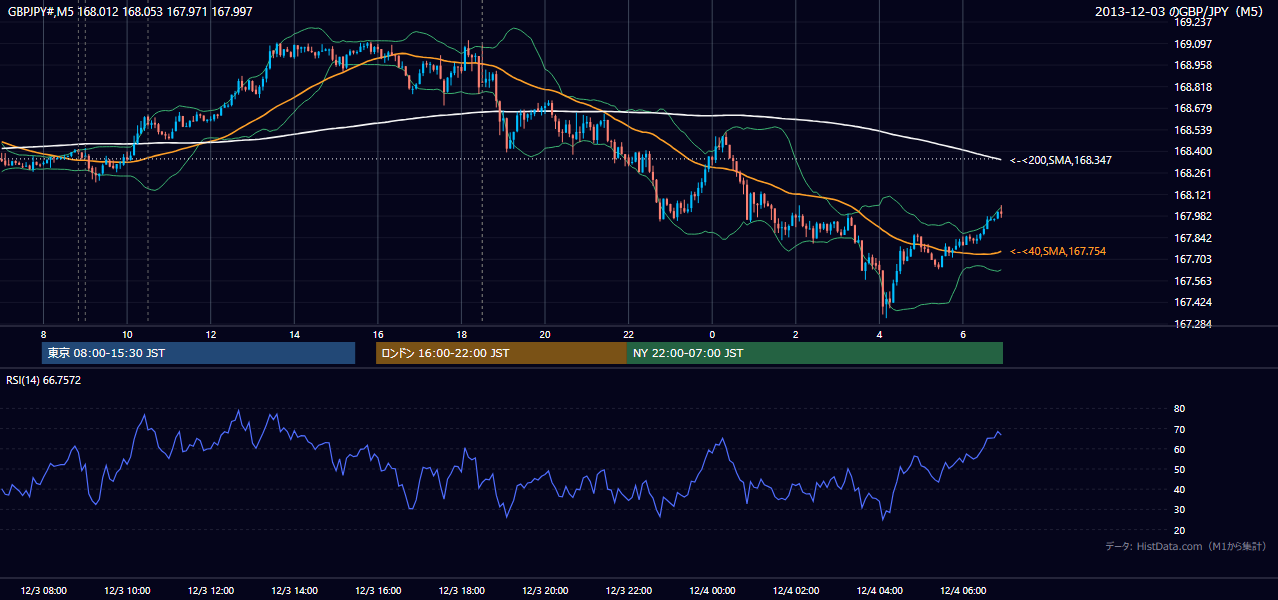
Task: Click the 12/3 16:00 time axis label
Action: point(378,591)
